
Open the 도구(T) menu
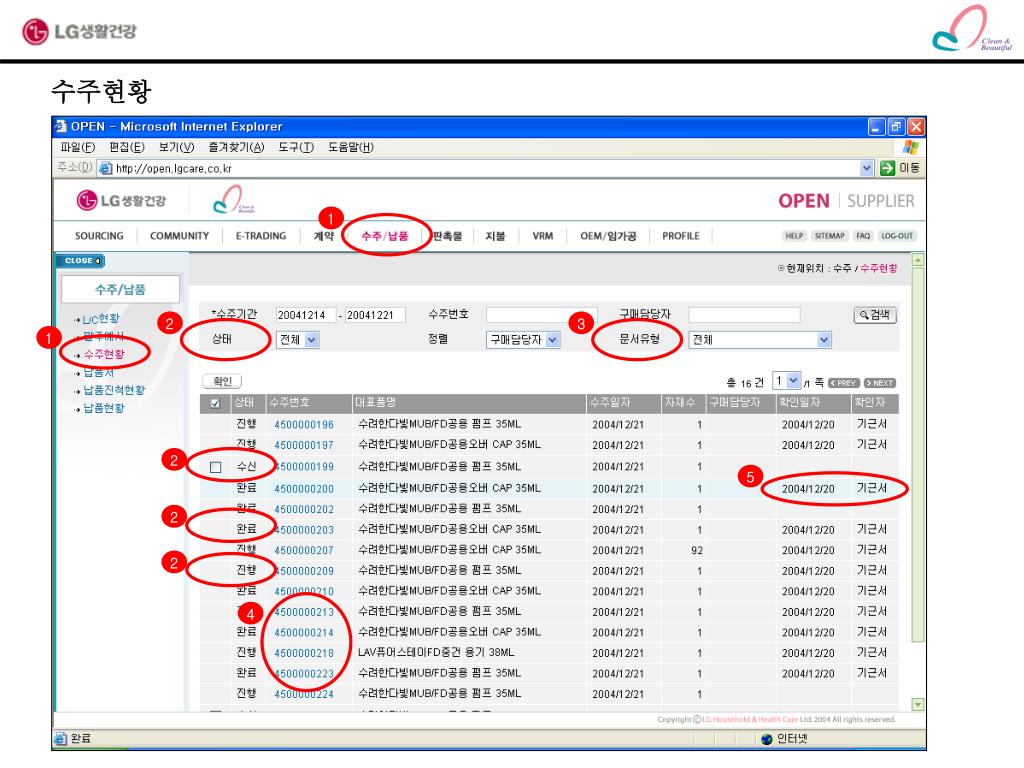pos(296,147)
